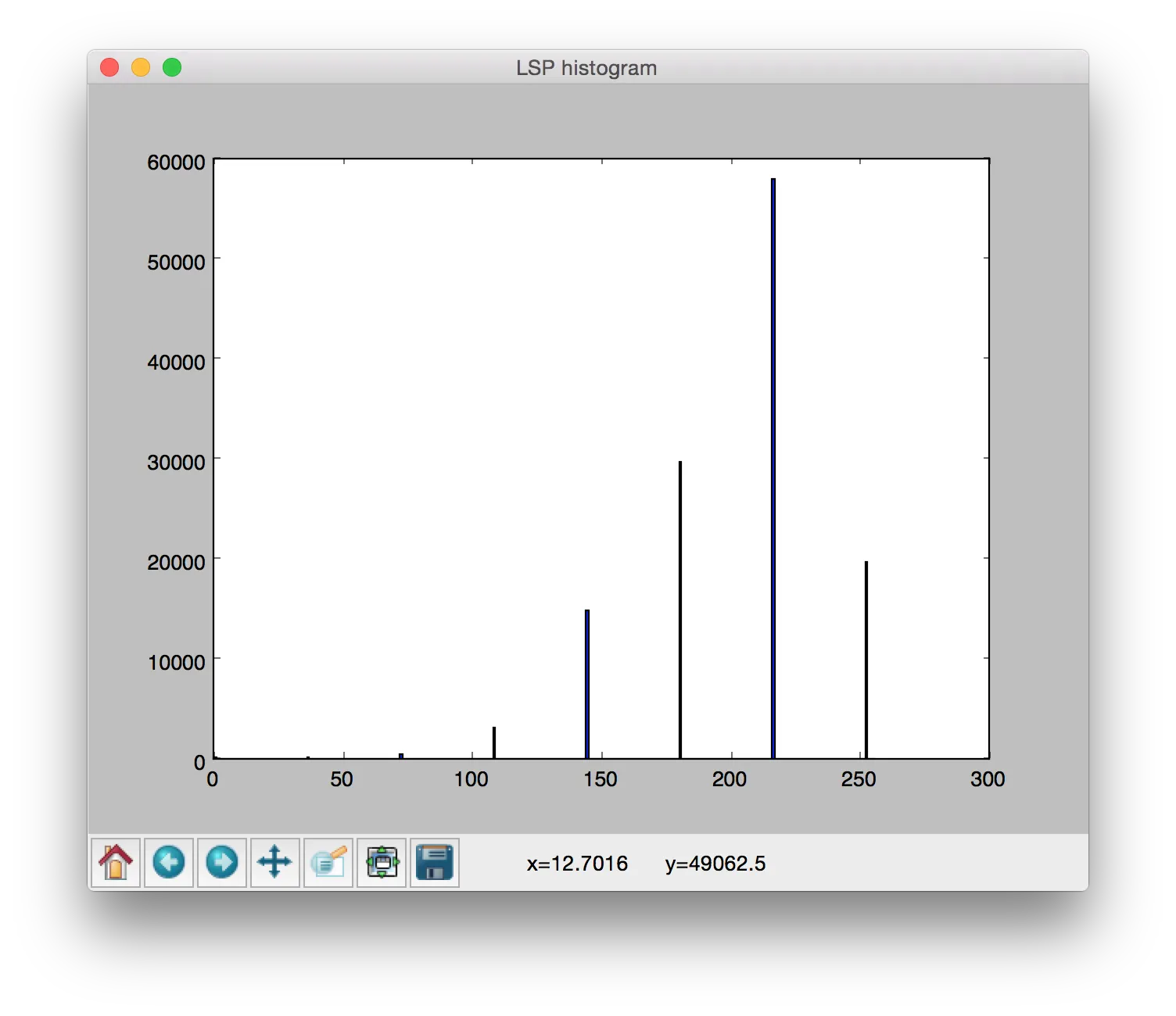Click the x=12.7016 cursor readout
Viewport: 1176px width, 1016px height.
pos(577,864)
